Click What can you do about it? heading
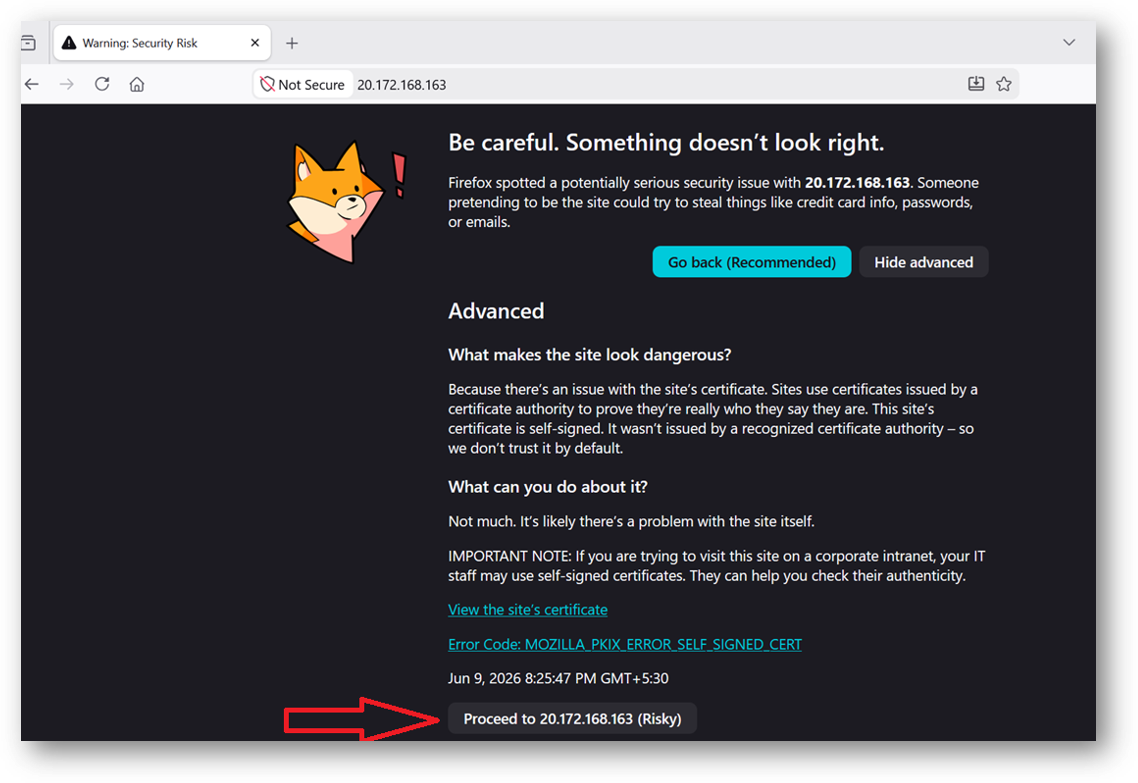Image resolution: width=1138 pixels, height=783 pixels. click(547, 487)
